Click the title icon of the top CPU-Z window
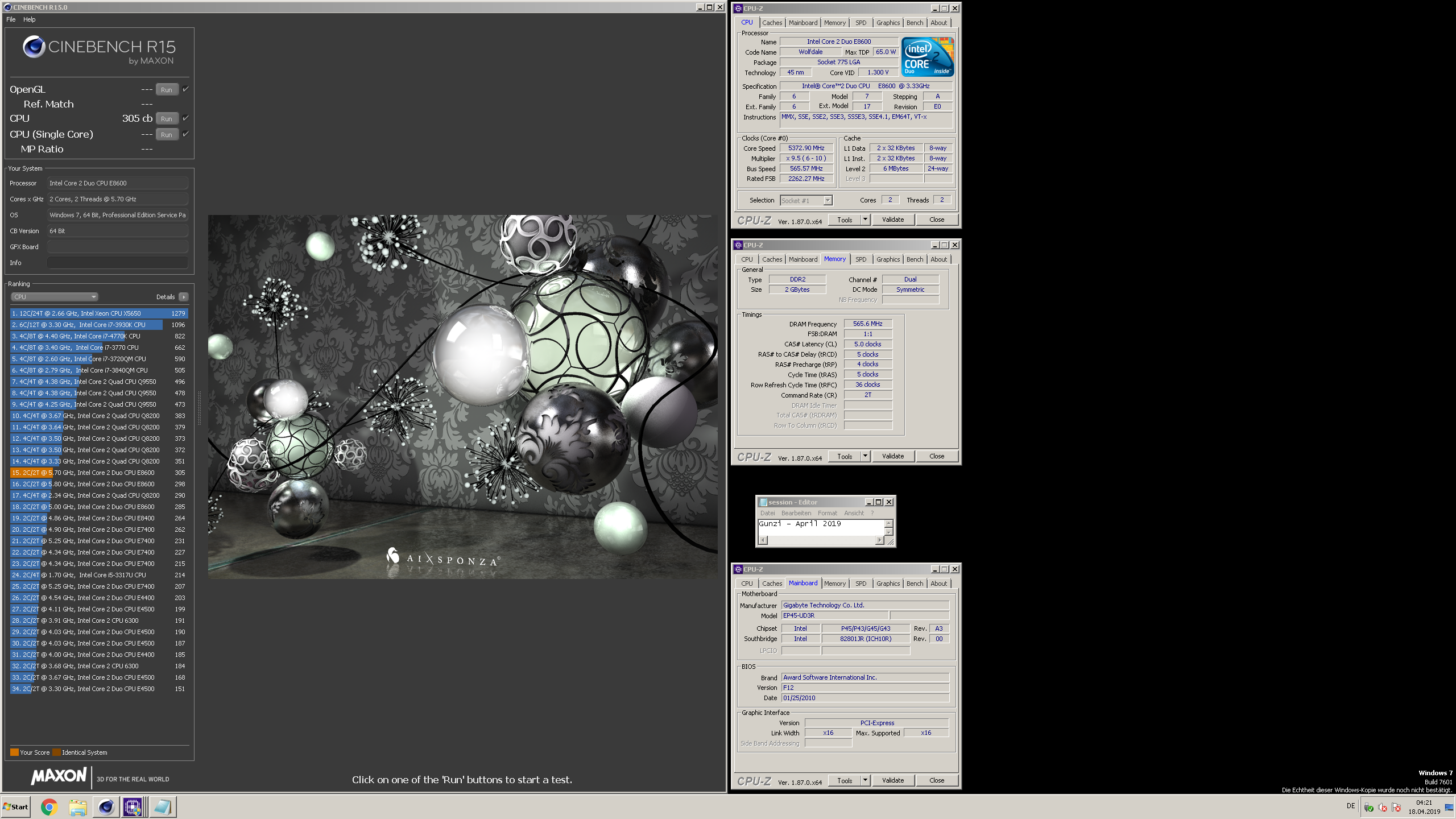 (738, 9)
